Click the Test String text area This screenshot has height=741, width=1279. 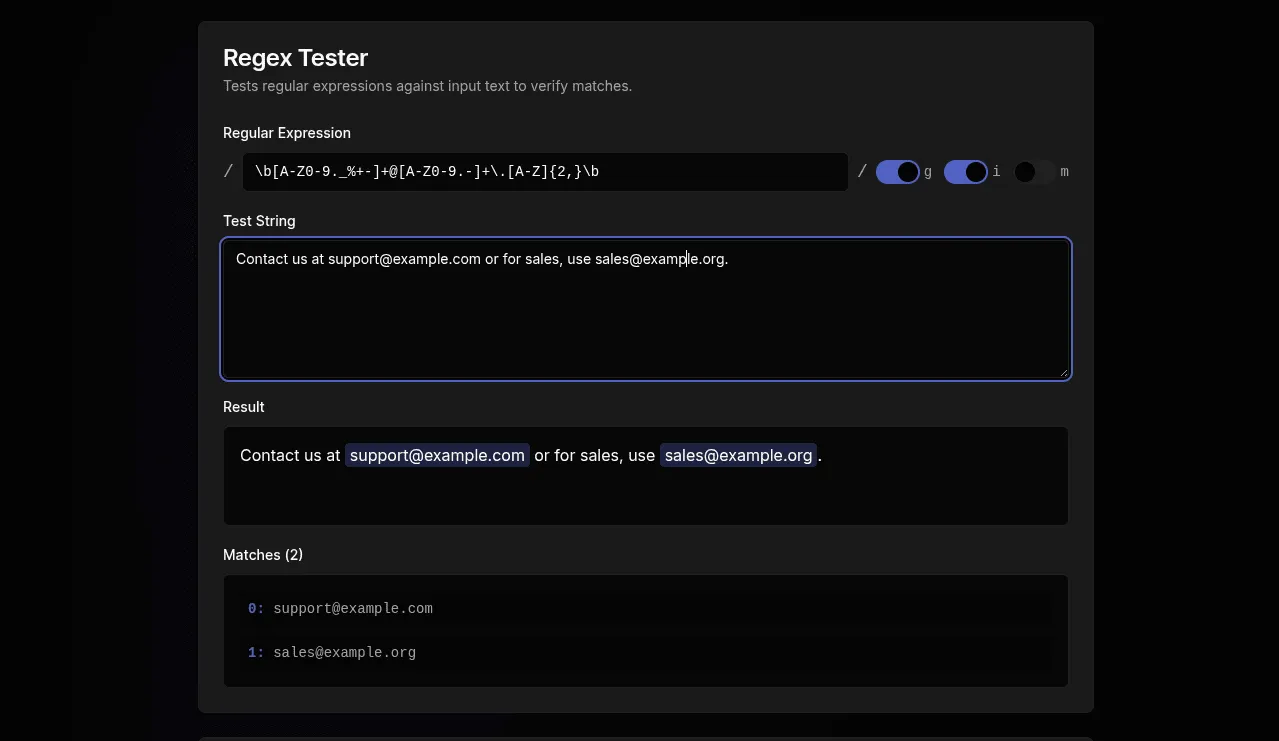645,308
